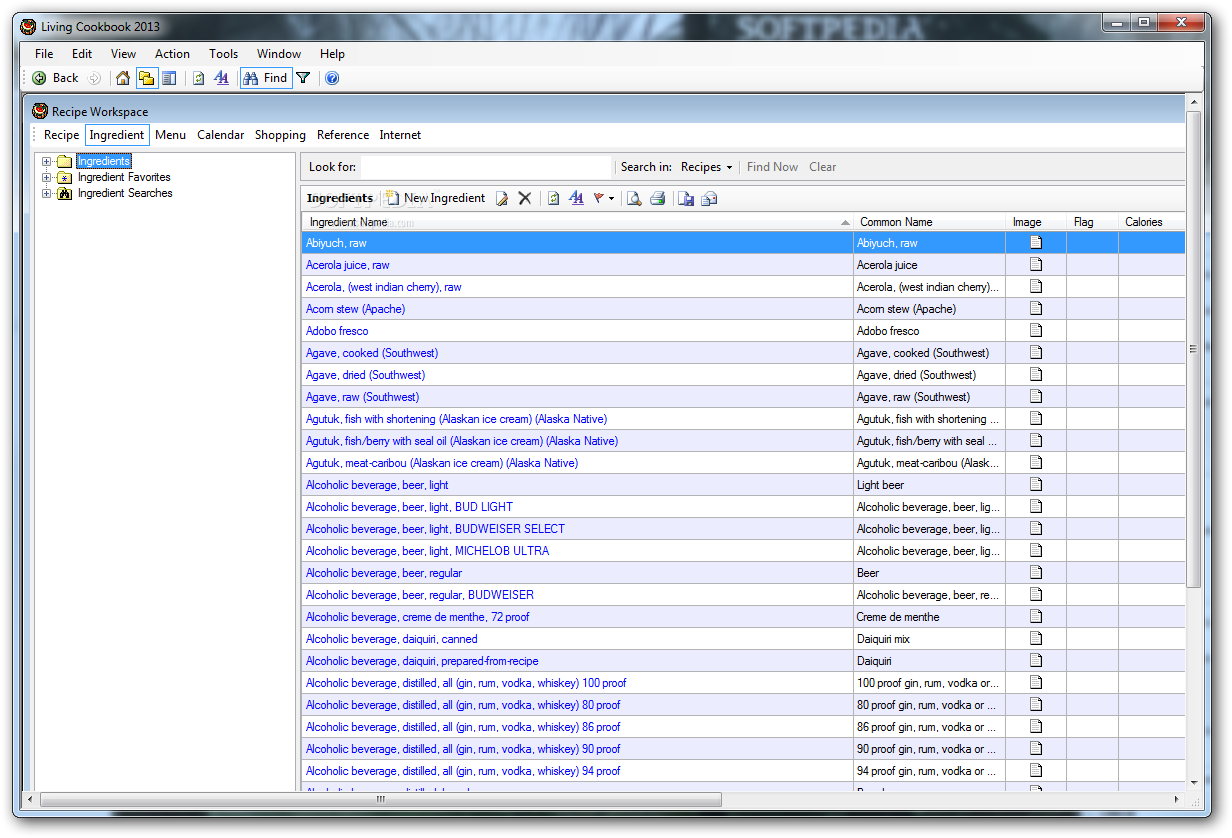Click the Delete X icon in Ingredients toolbar

point(524,198)
